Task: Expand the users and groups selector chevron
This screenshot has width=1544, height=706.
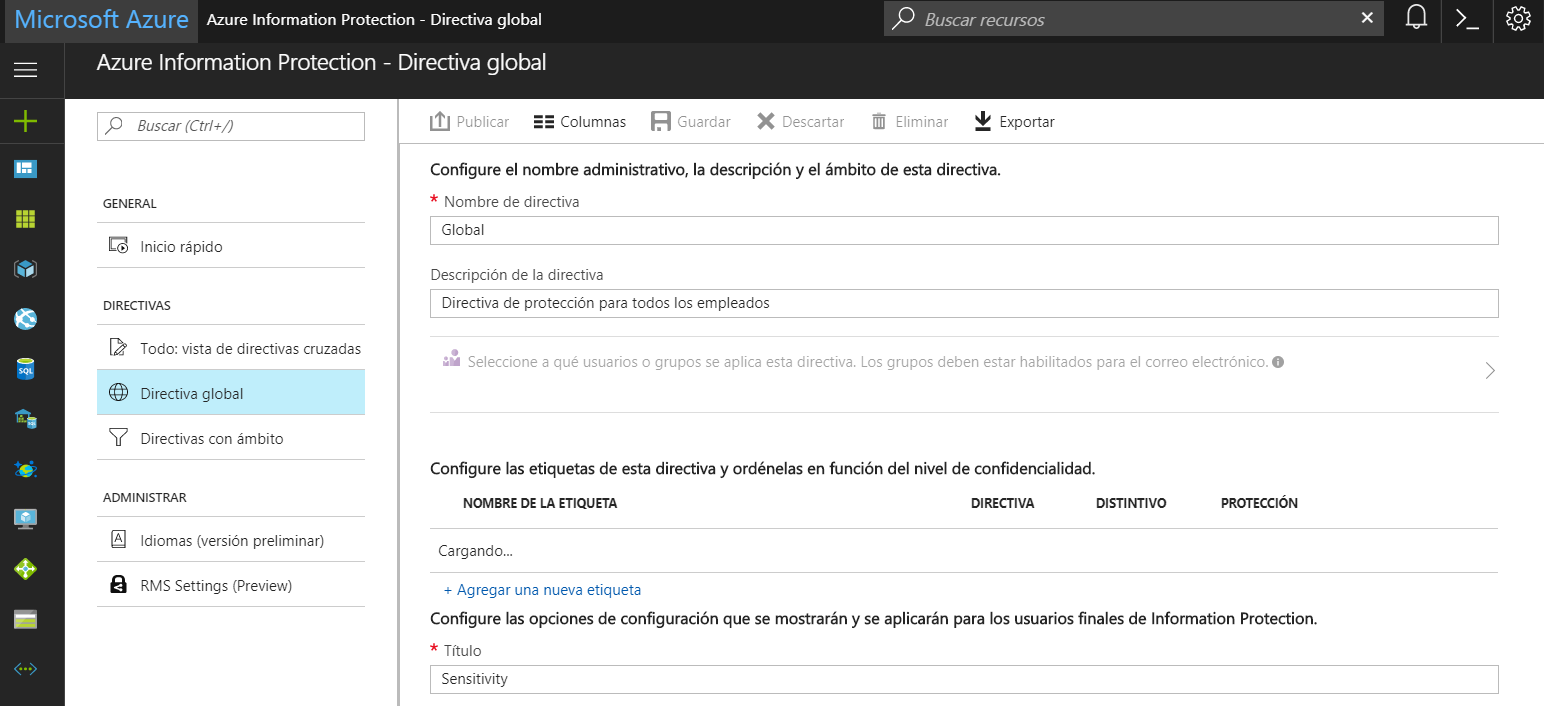Action: tap(1489, 370)
